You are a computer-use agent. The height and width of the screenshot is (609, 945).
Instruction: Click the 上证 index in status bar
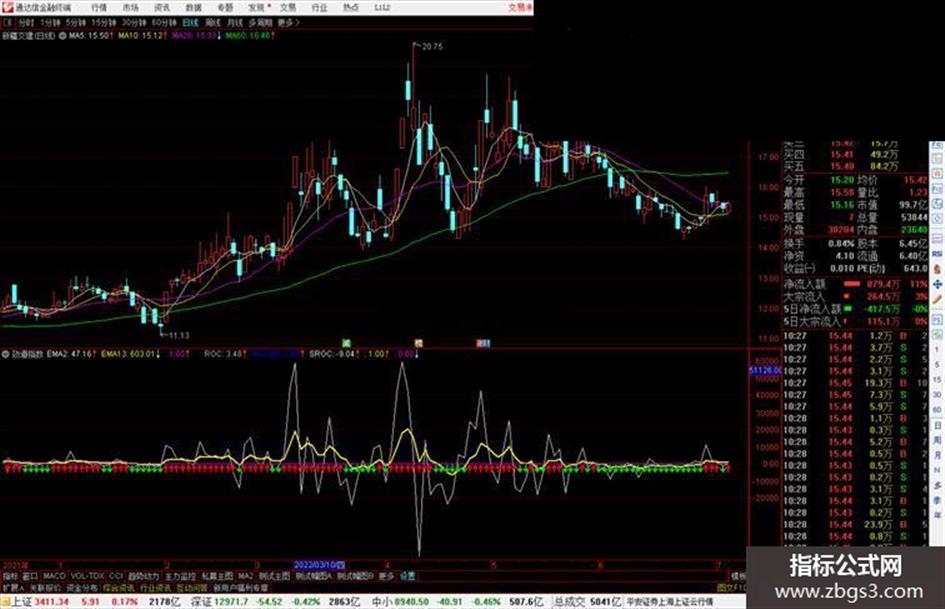pyautogui.click(x=22, y=602)
